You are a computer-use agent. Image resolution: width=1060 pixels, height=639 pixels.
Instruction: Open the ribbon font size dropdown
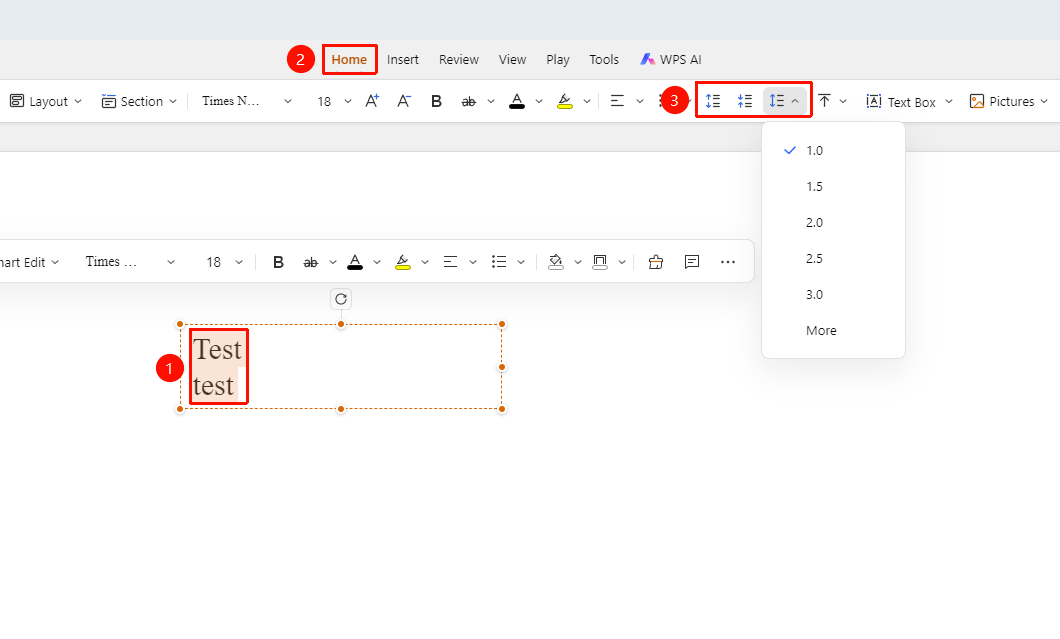click(x=347, y=101)
